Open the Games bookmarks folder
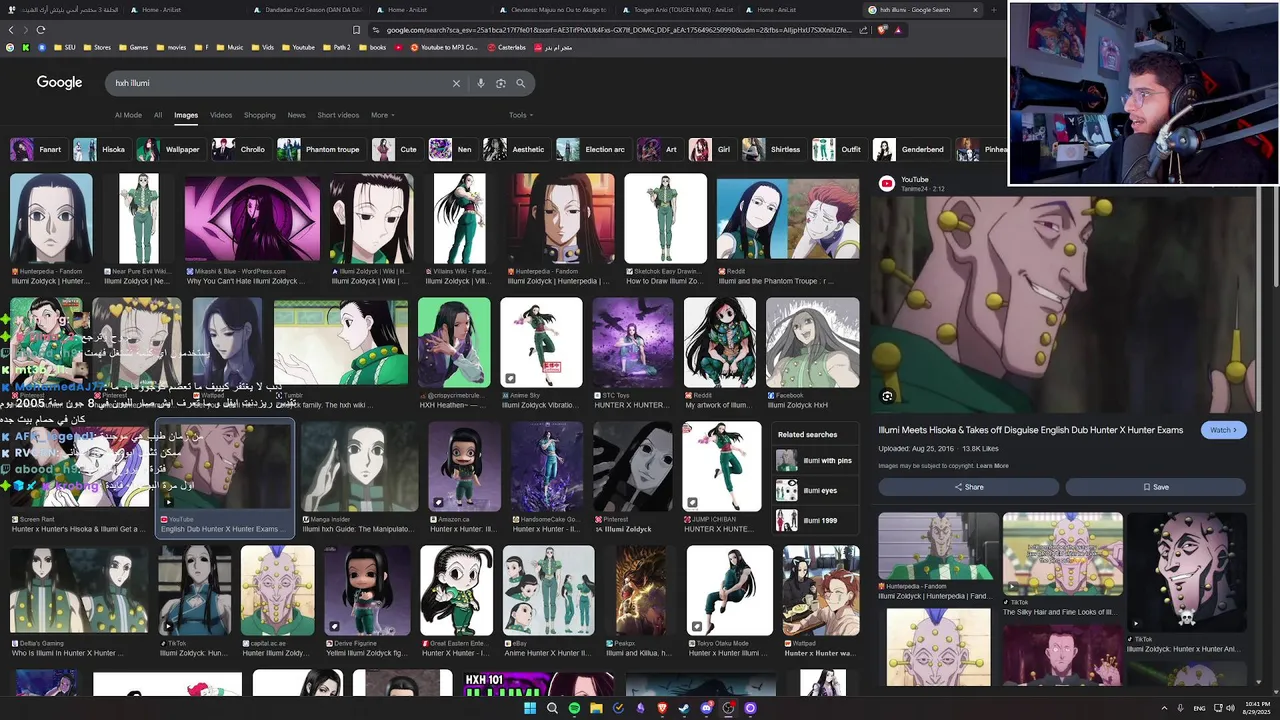The height and width of the screenshot is (720, 1280). pyautogui.click(x=133, y=47)
